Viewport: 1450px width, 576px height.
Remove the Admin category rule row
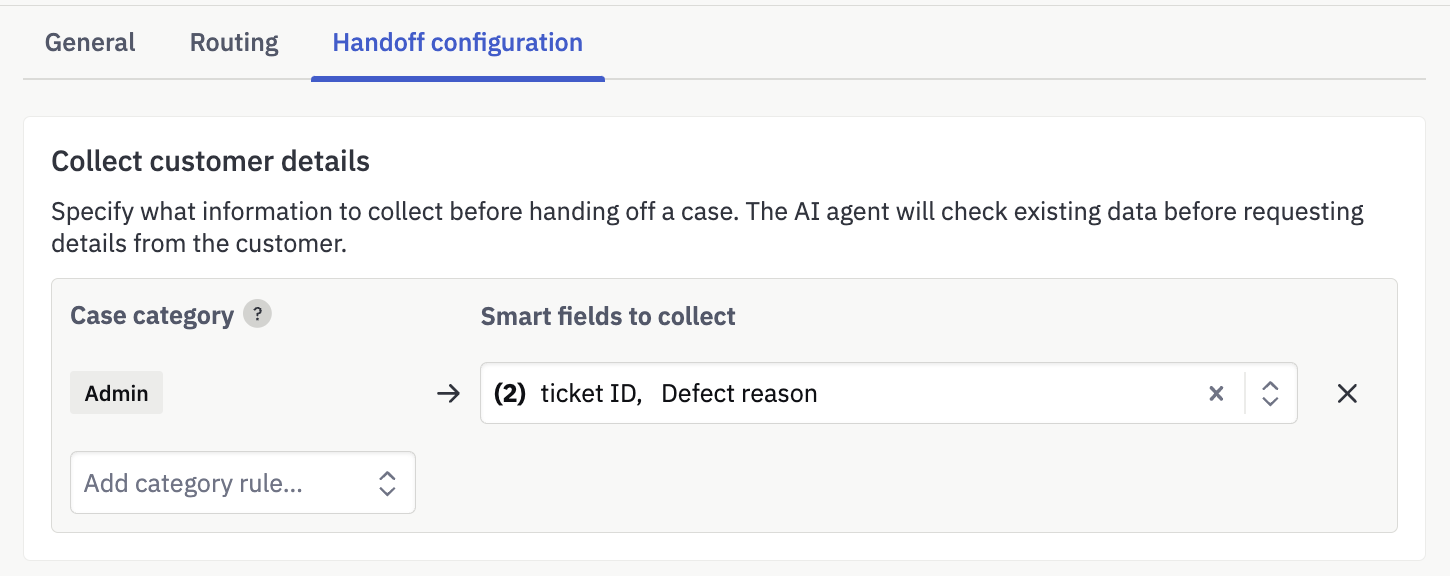(1347, 394)
